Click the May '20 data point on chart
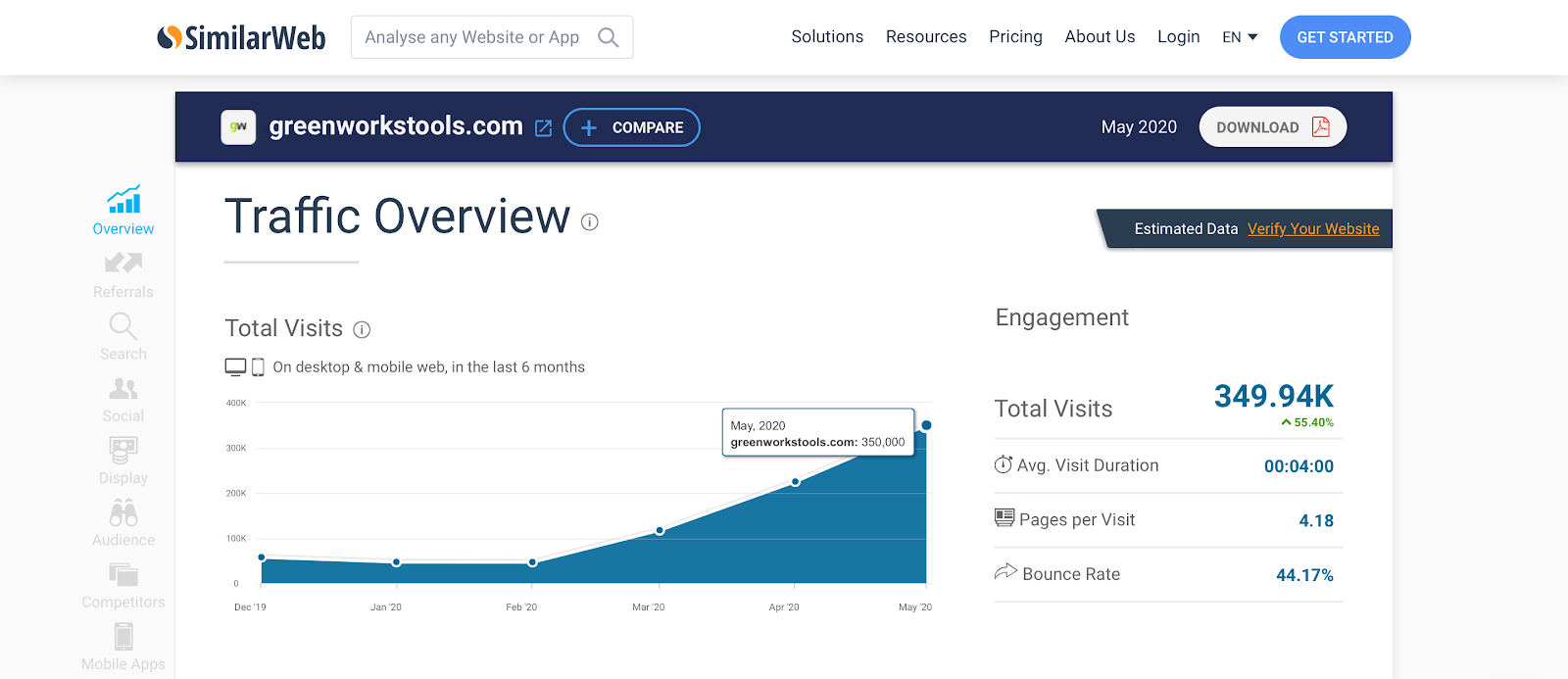Image resolution: width=1568 pixels, height=679 pixels. pos(926,425)
